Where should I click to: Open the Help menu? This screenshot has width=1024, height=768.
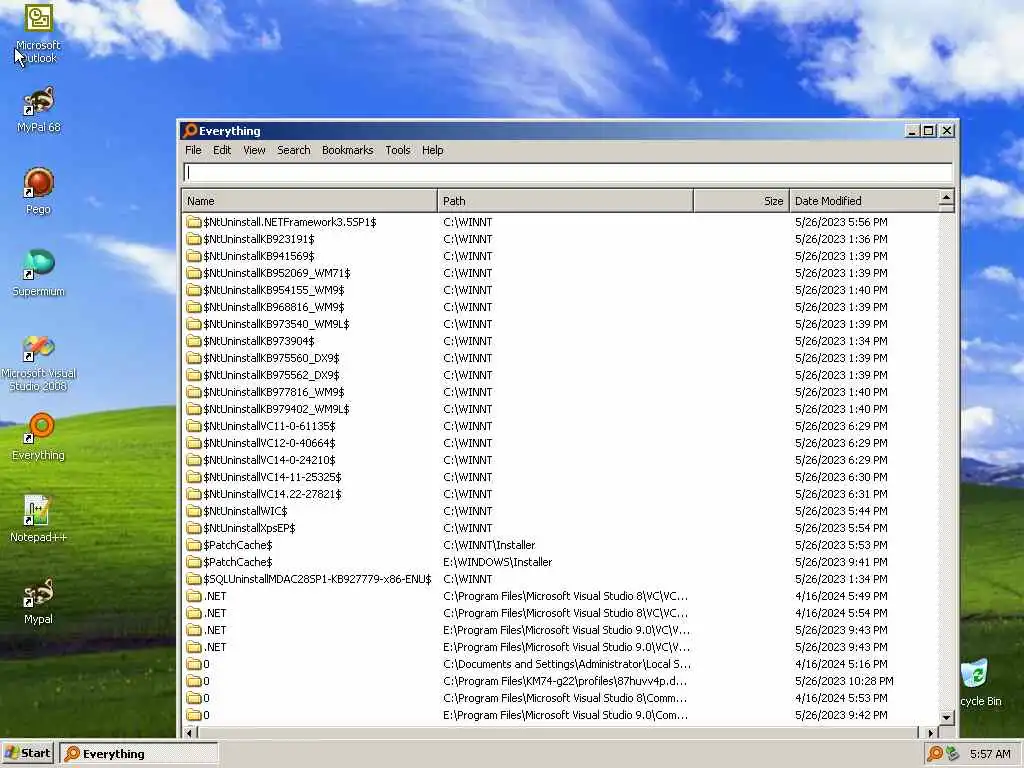coord(432,150)
